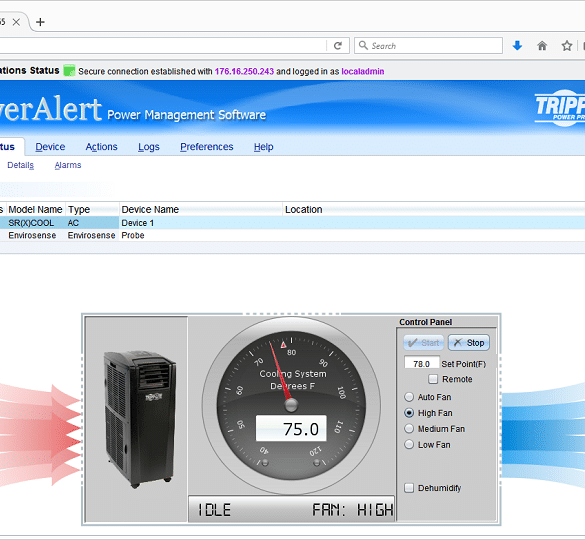Open the Actions menu tab
This screenshot has width=585, height=540.
[101, 147]
